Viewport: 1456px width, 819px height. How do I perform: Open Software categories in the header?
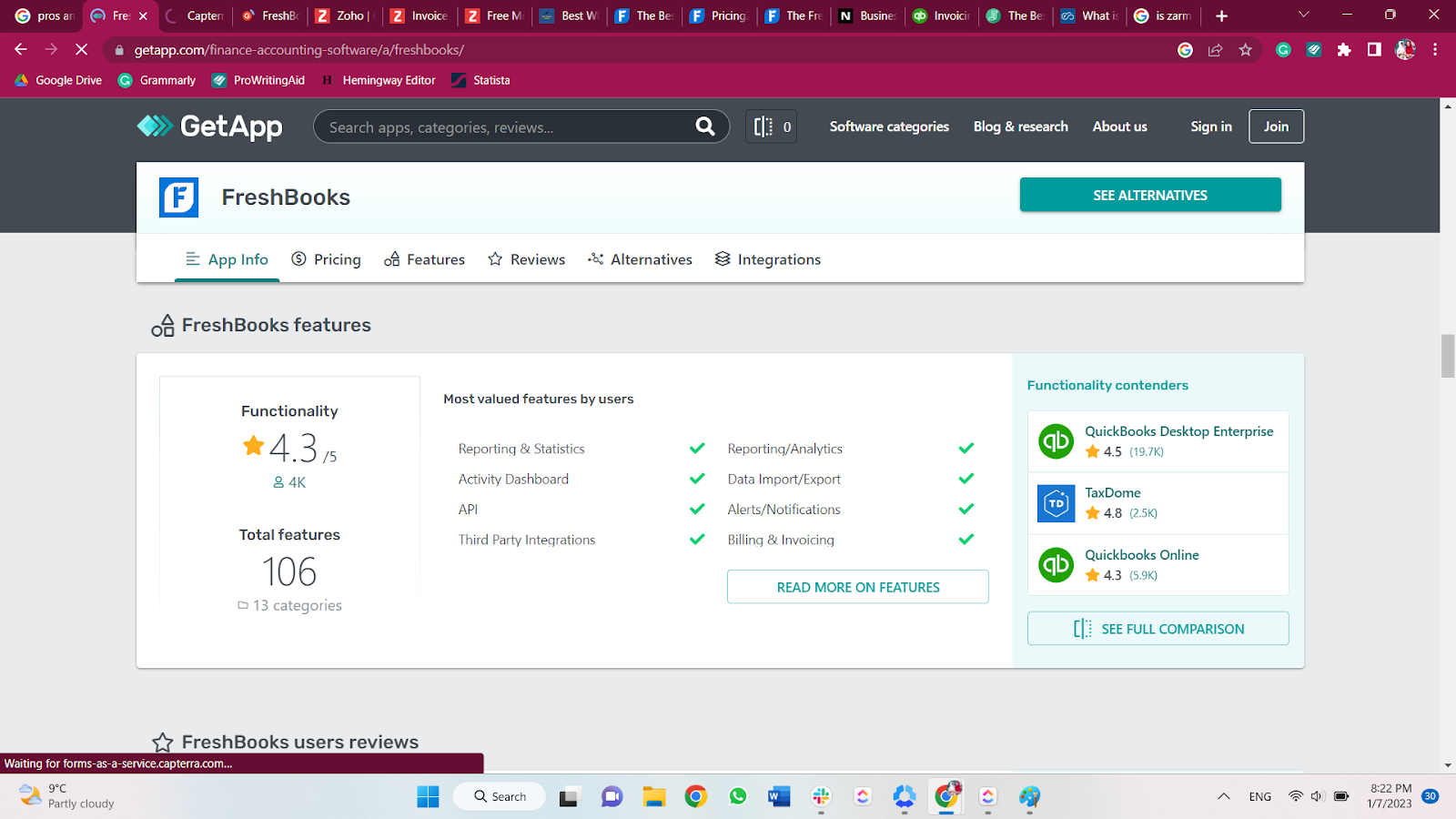[889, 126]
